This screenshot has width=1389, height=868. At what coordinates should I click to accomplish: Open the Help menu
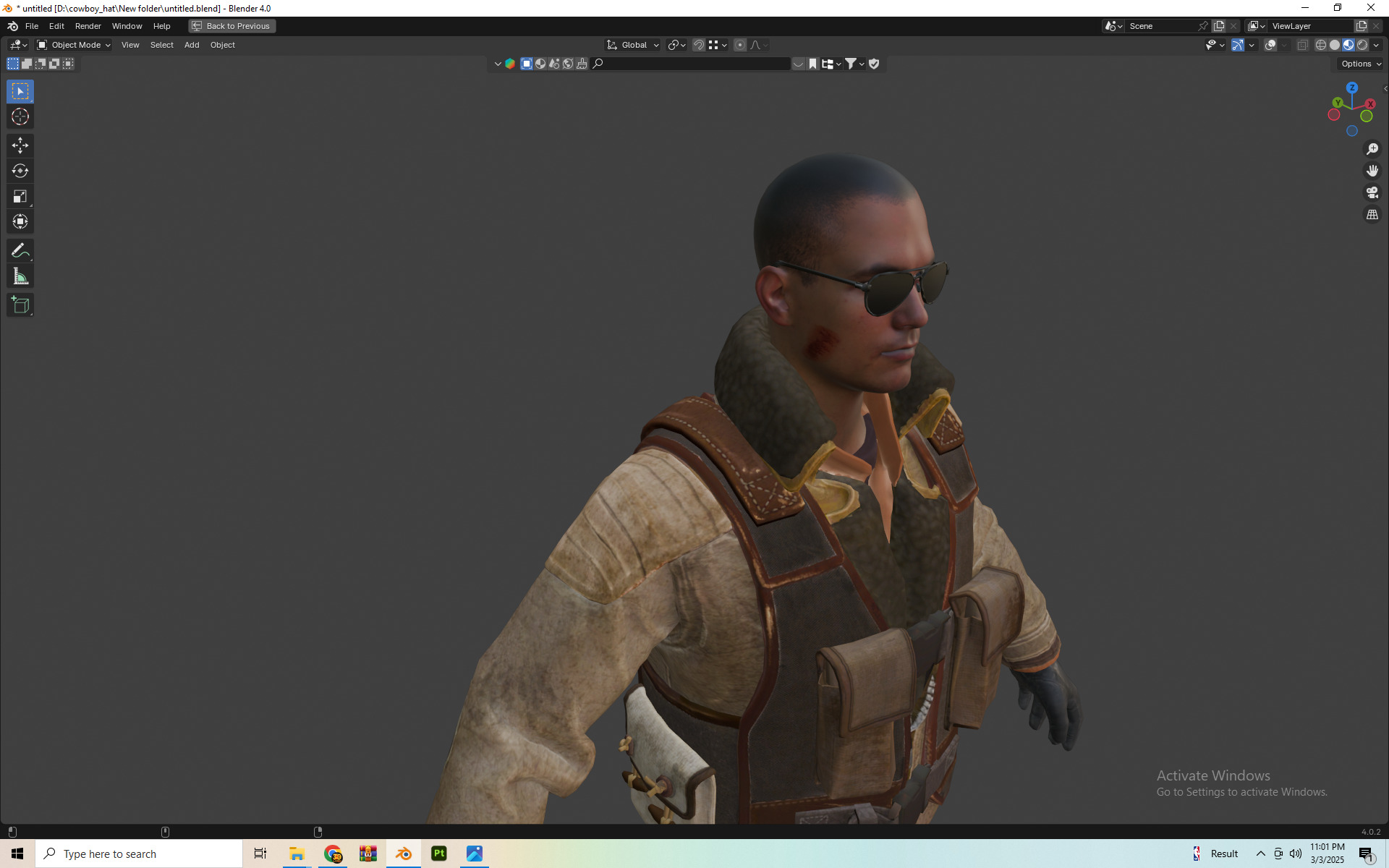point(161,26)
